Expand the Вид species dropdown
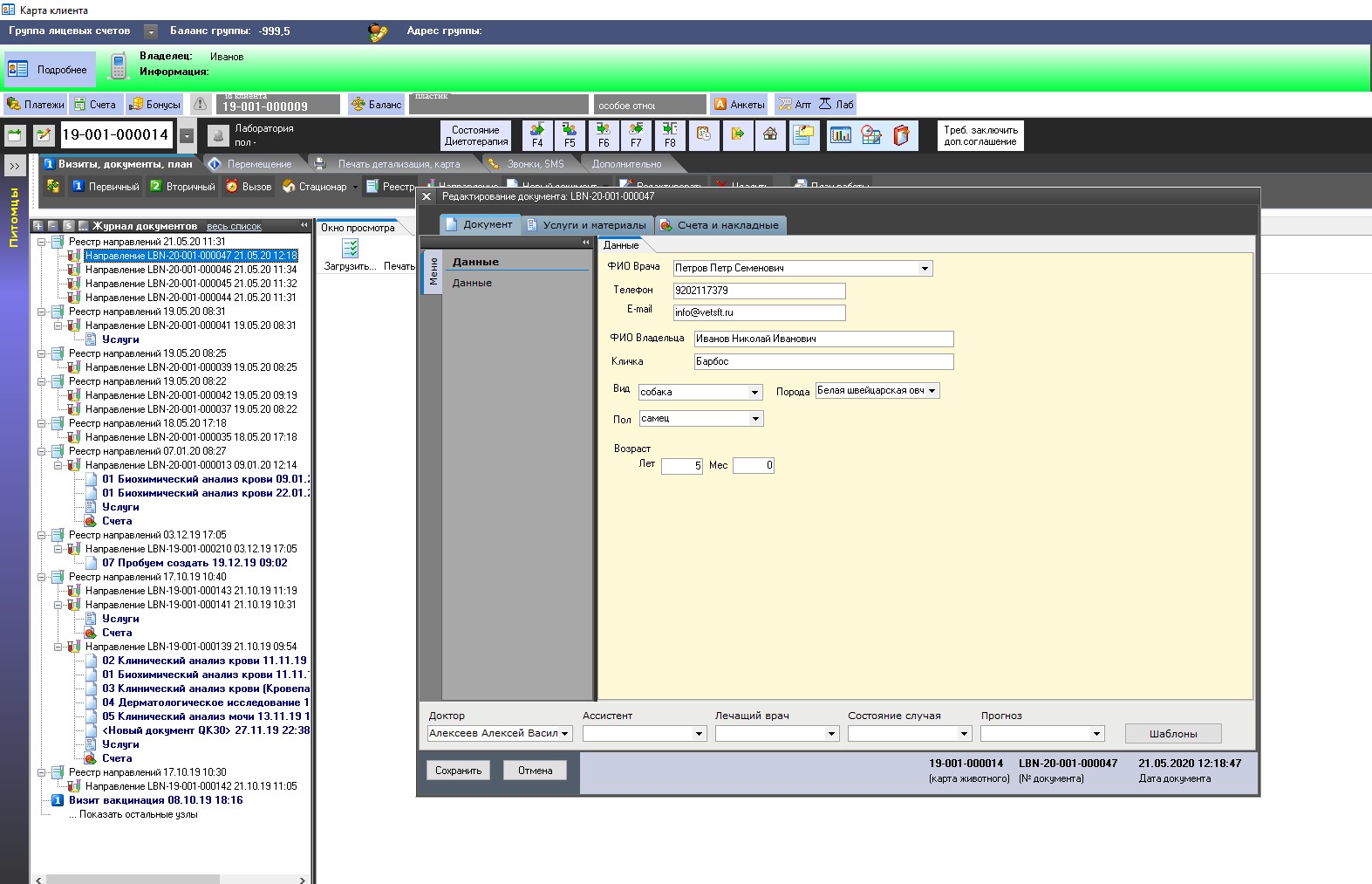 754,393
